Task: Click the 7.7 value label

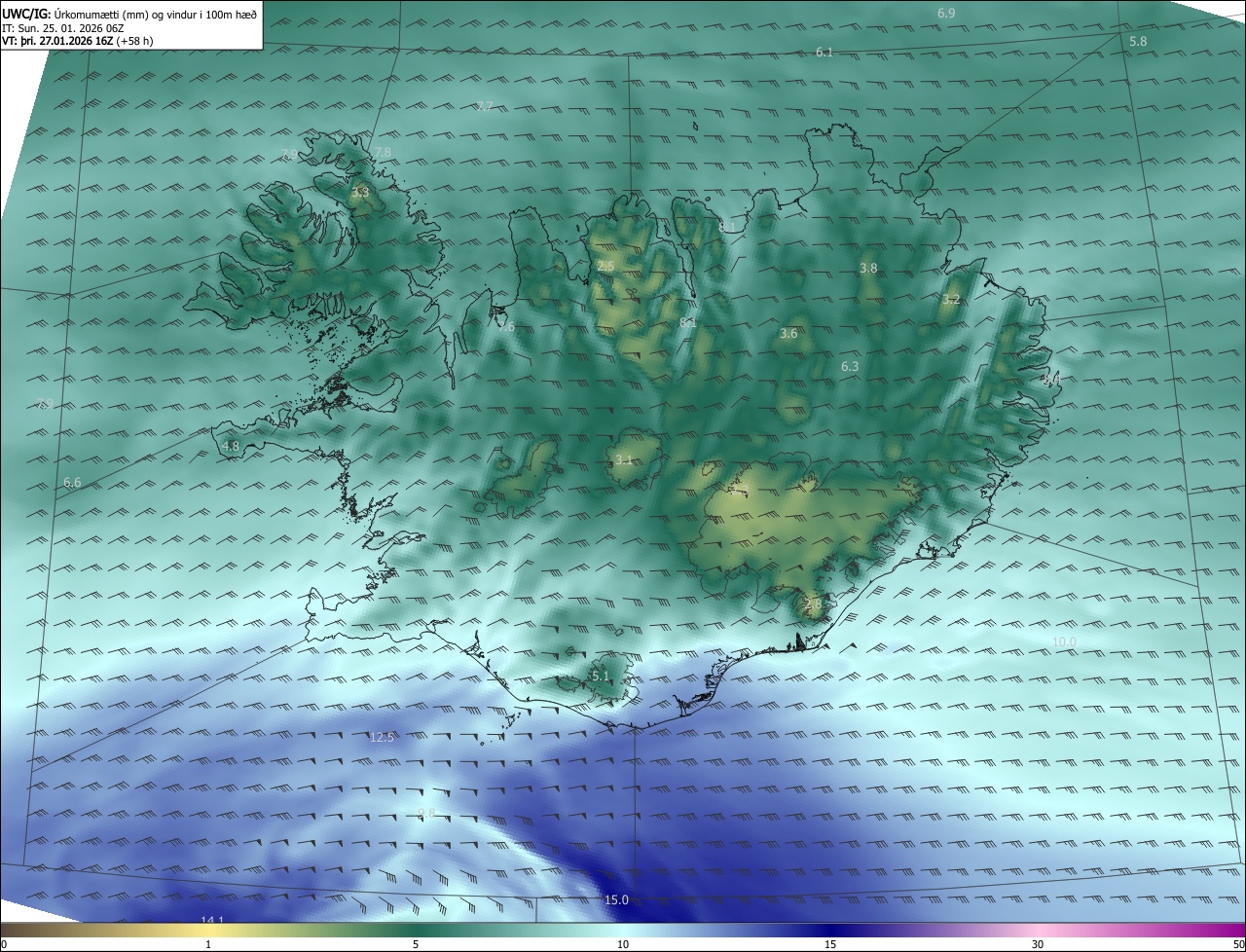Action: coord(485,106)
